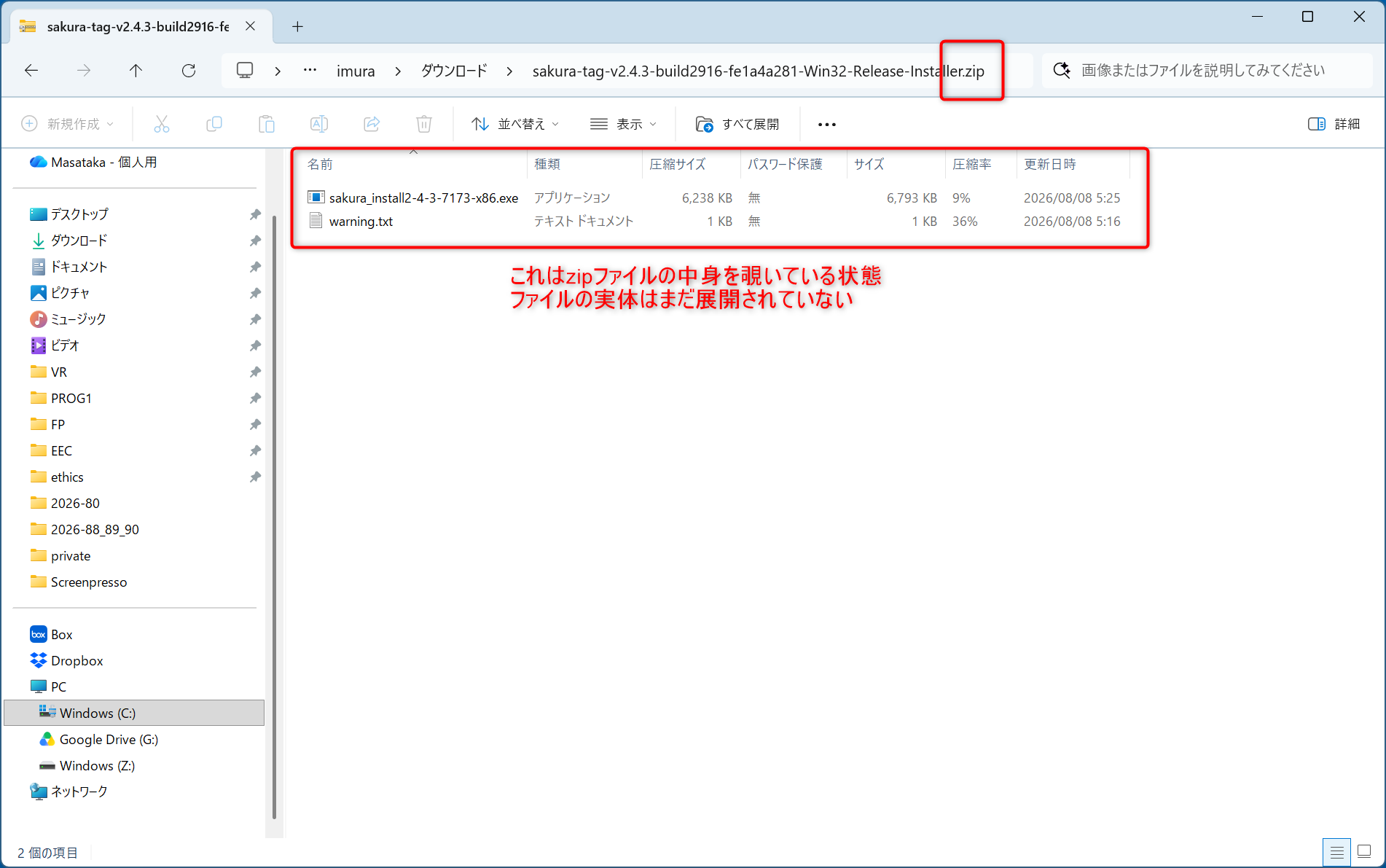Show hidden breadcrumb path with ellipsis
The width and height of the screenshot is (1386, 868).
[310, 71]
